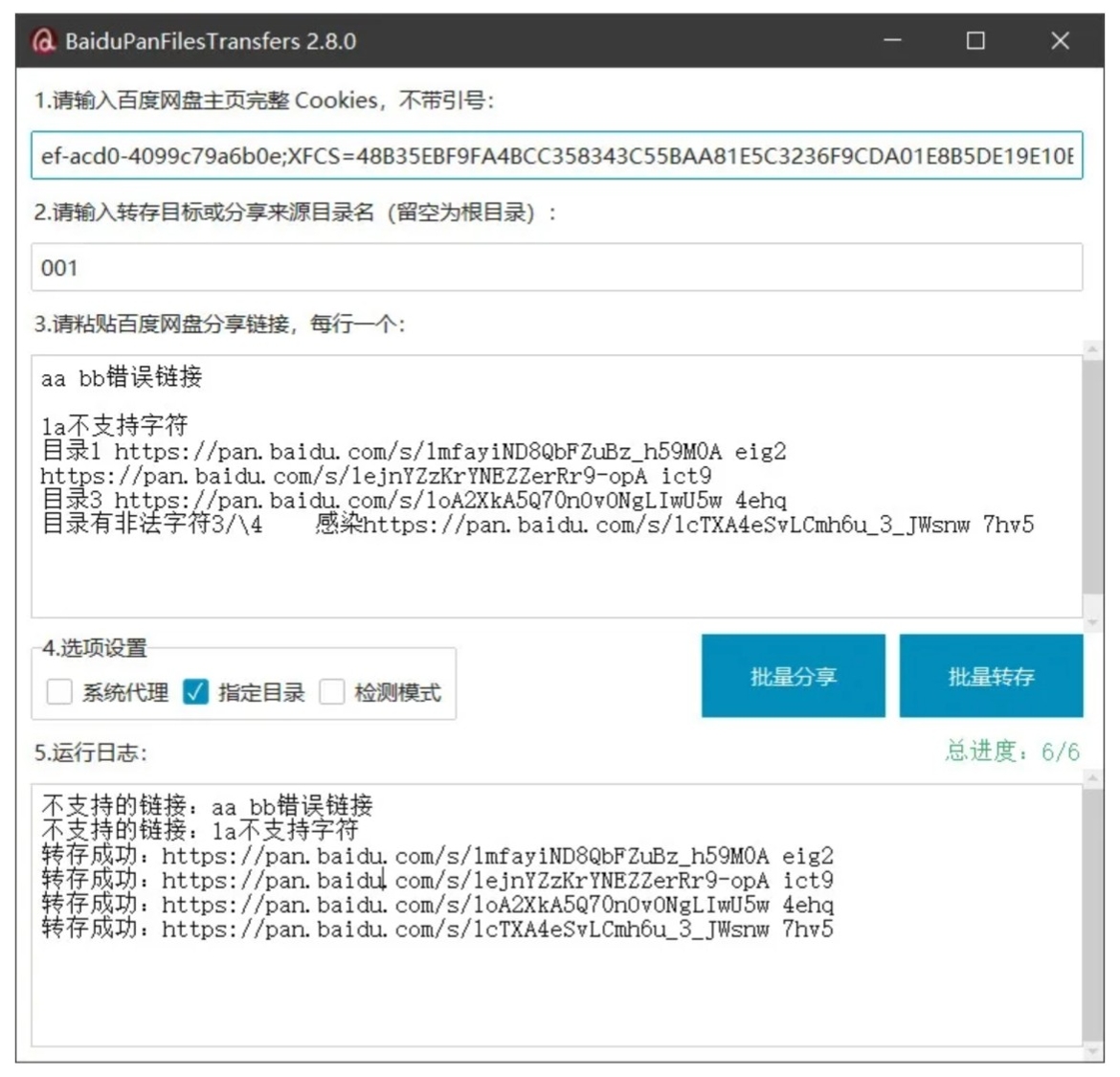Click log line '转存成功' ending 4ehq

coord(437,904)
